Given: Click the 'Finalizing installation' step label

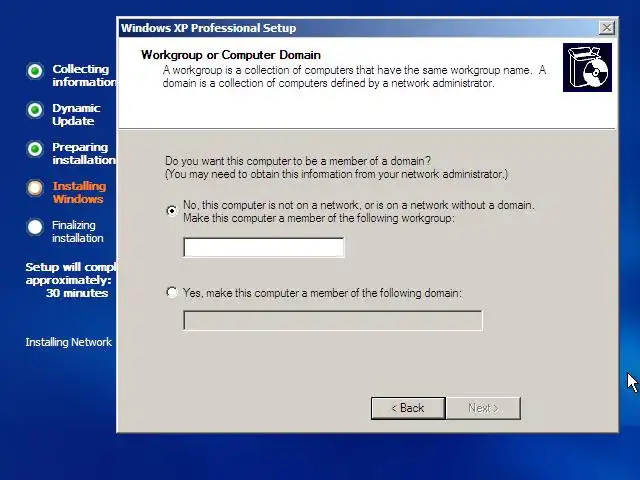Looking at the screenshot, I should (78, 231).
